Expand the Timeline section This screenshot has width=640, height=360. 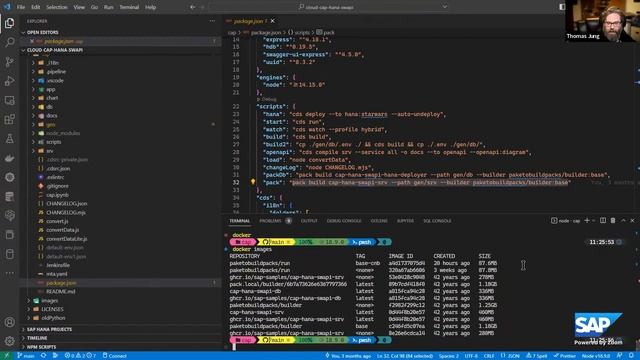tap(121, 338)
